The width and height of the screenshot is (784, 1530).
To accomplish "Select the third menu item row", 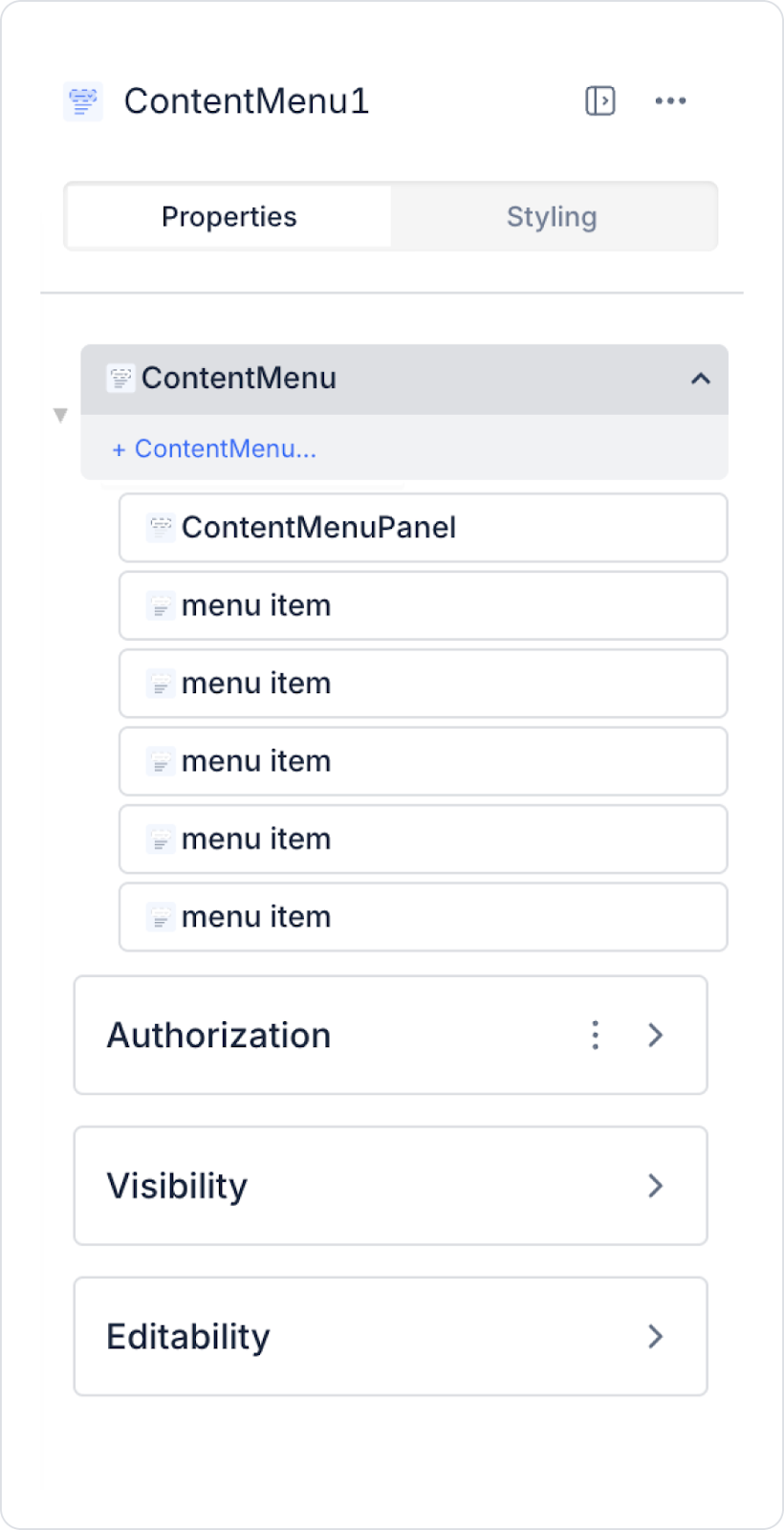I will point(423,762).
